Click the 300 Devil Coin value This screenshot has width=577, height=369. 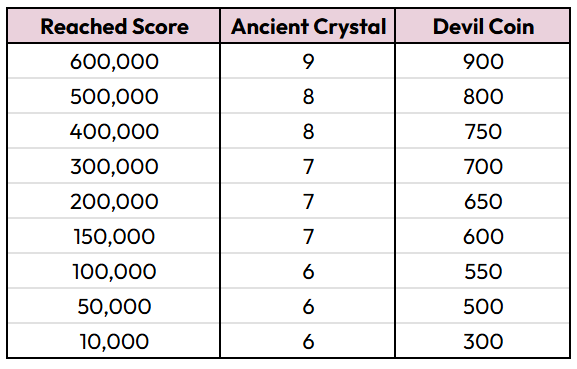click(483, 341)
